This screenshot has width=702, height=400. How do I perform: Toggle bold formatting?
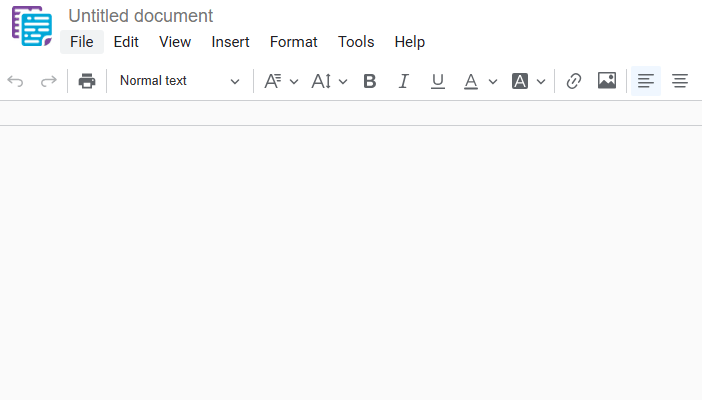click(370, 81)
